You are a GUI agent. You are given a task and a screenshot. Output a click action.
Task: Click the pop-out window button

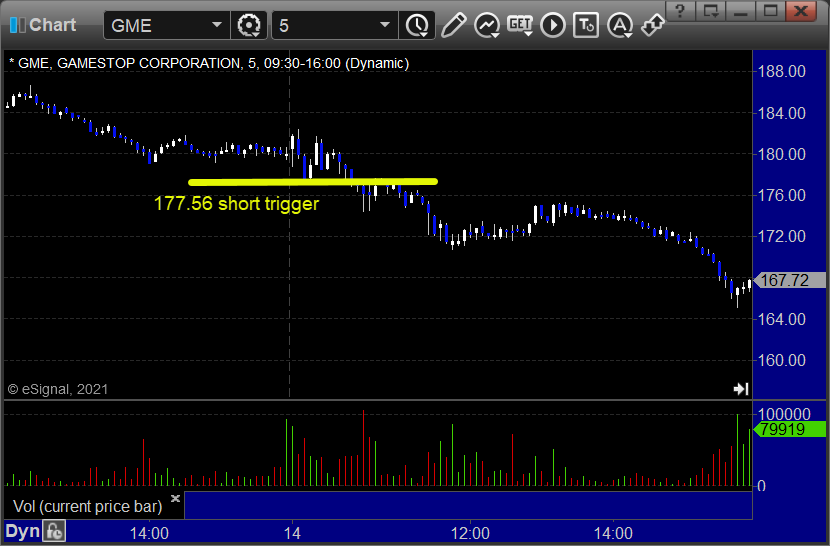pyautogui.click(x=710, y=11)
